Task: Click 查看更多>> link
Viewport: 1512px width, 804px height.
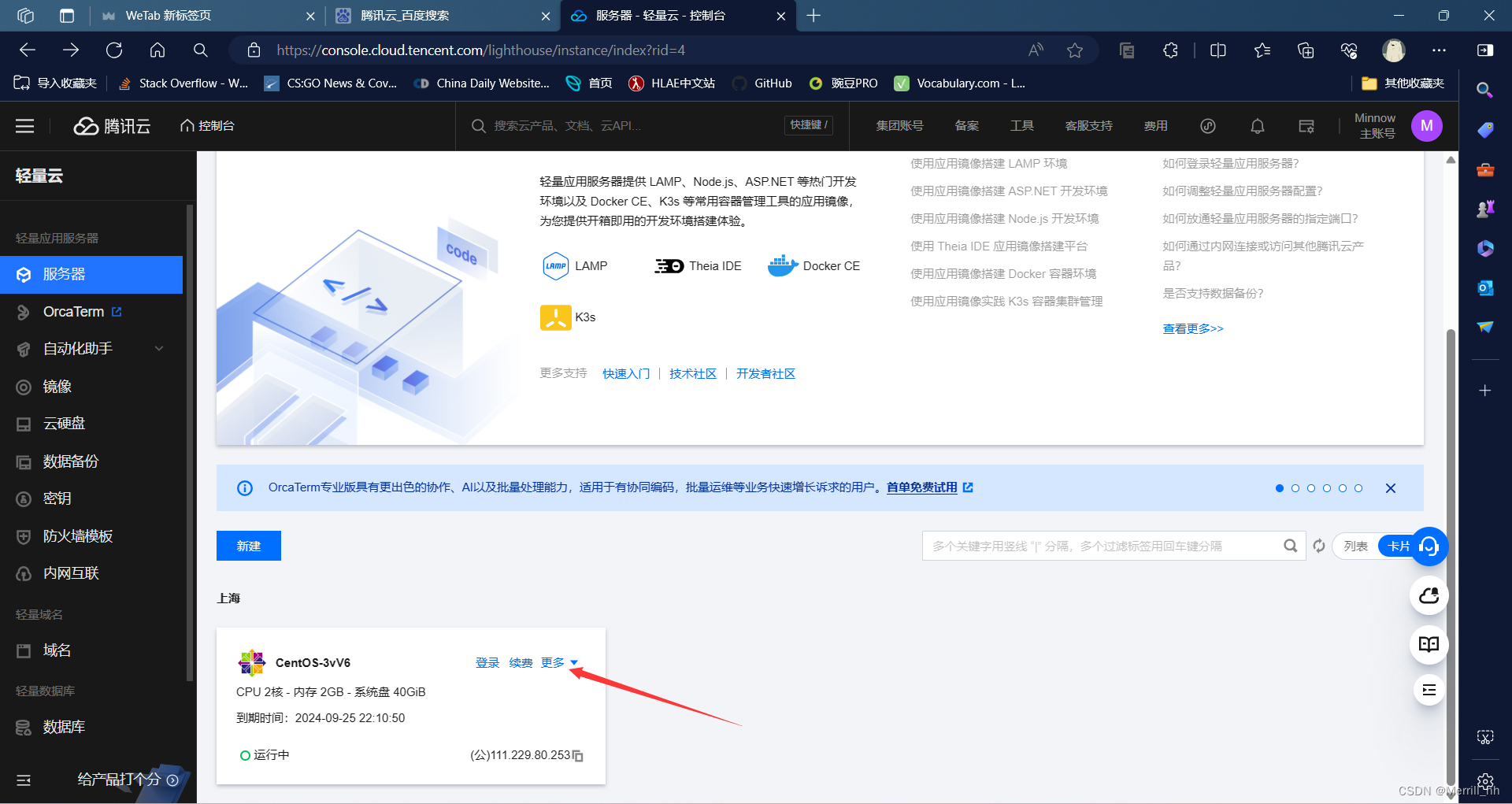Action: [1193, 328]
